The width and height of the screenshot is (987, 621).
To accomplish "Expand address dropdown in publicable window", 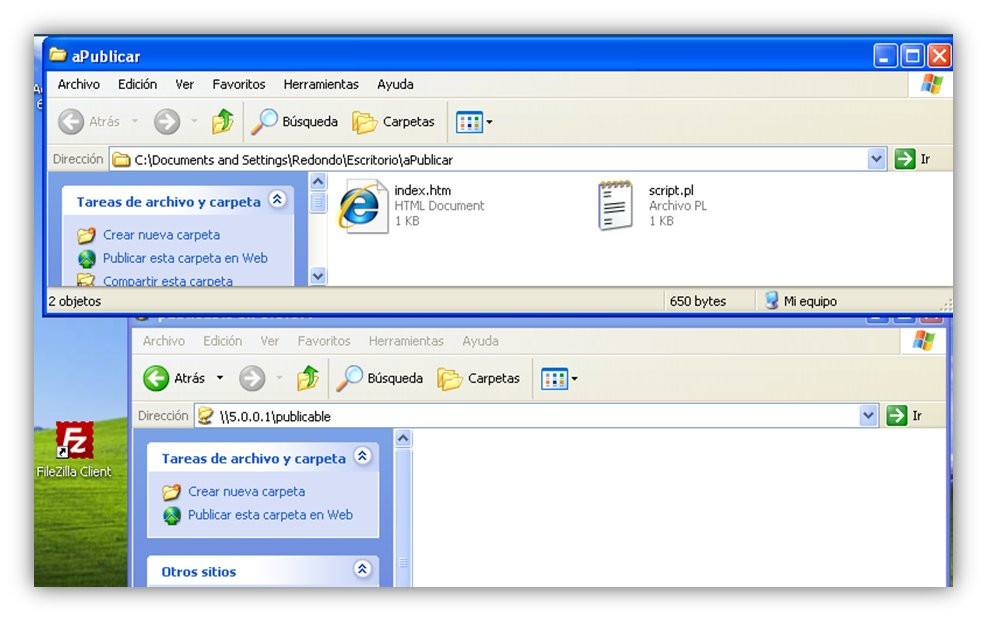I will pyautogui.click(x=869, y=415).
